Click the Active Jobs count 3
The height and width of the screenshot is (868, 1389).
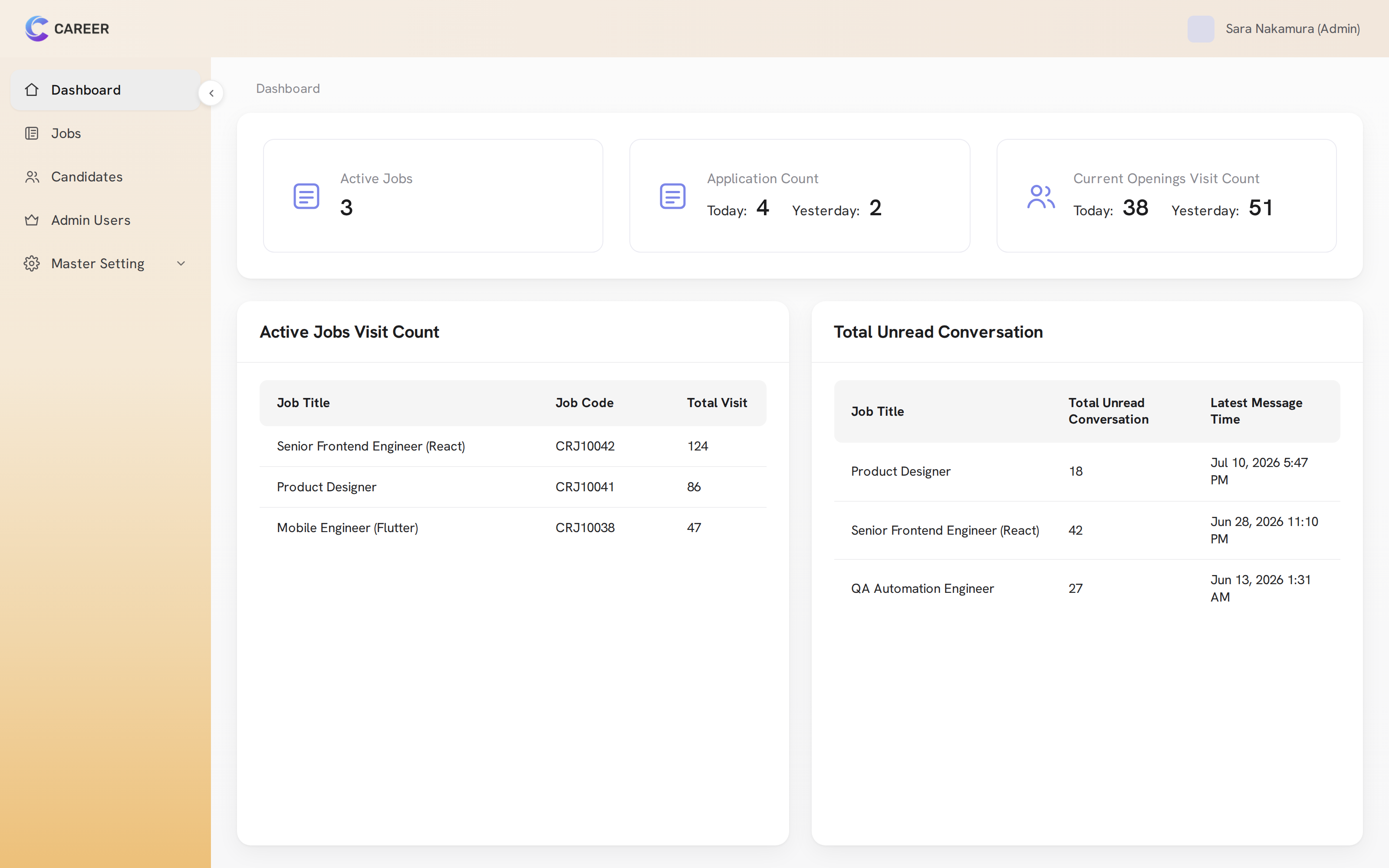[346, 208]
